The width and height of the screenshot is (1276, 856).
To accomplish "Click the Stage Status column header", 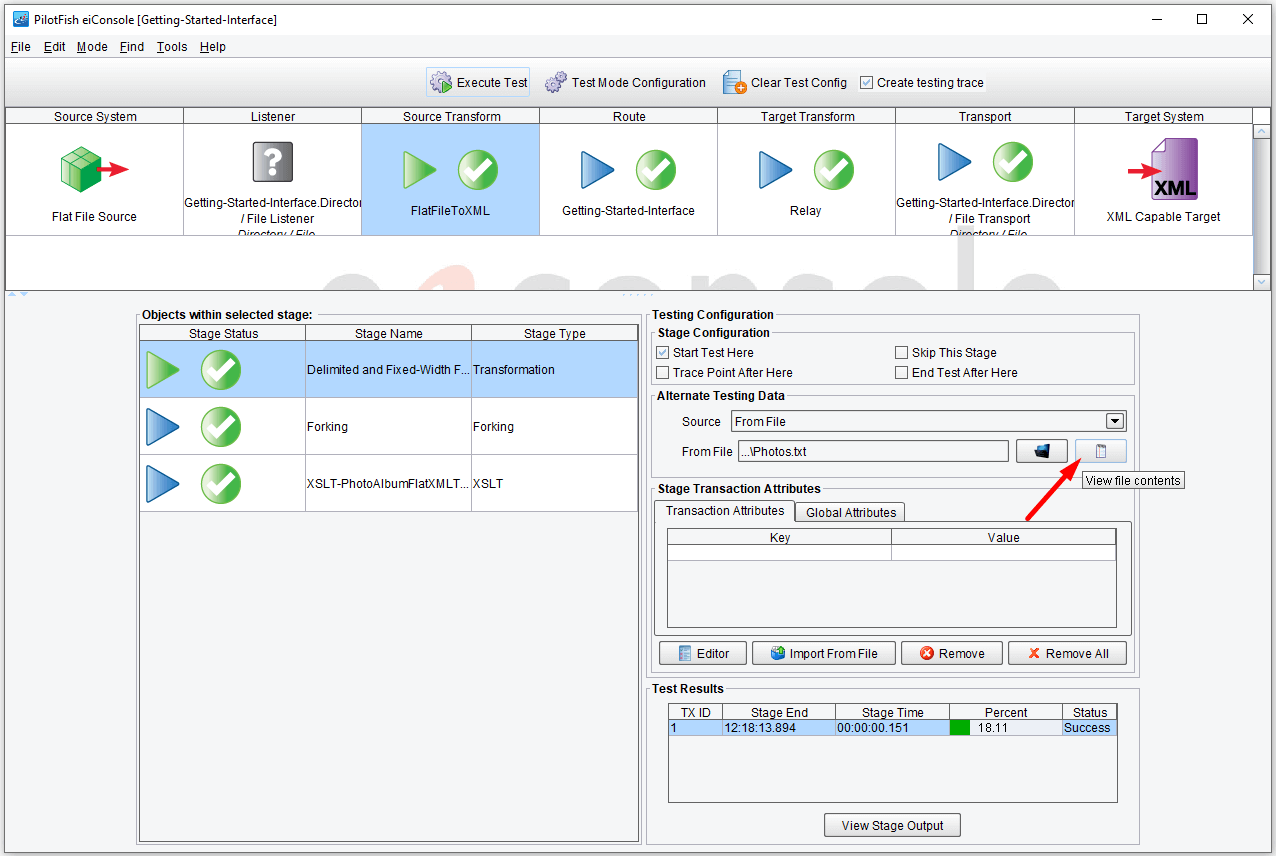I will click(x=223, y=334).
